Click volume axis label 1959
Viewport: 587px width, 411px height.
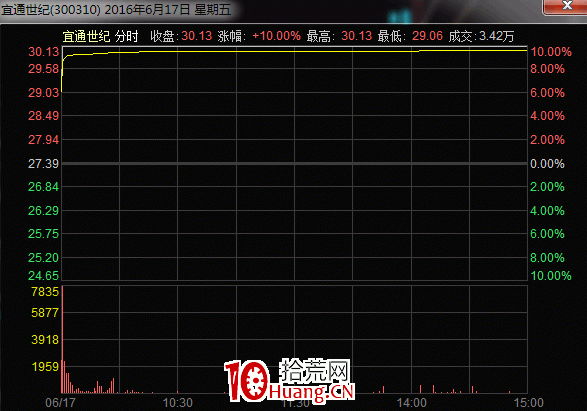[x=45, y=366]
